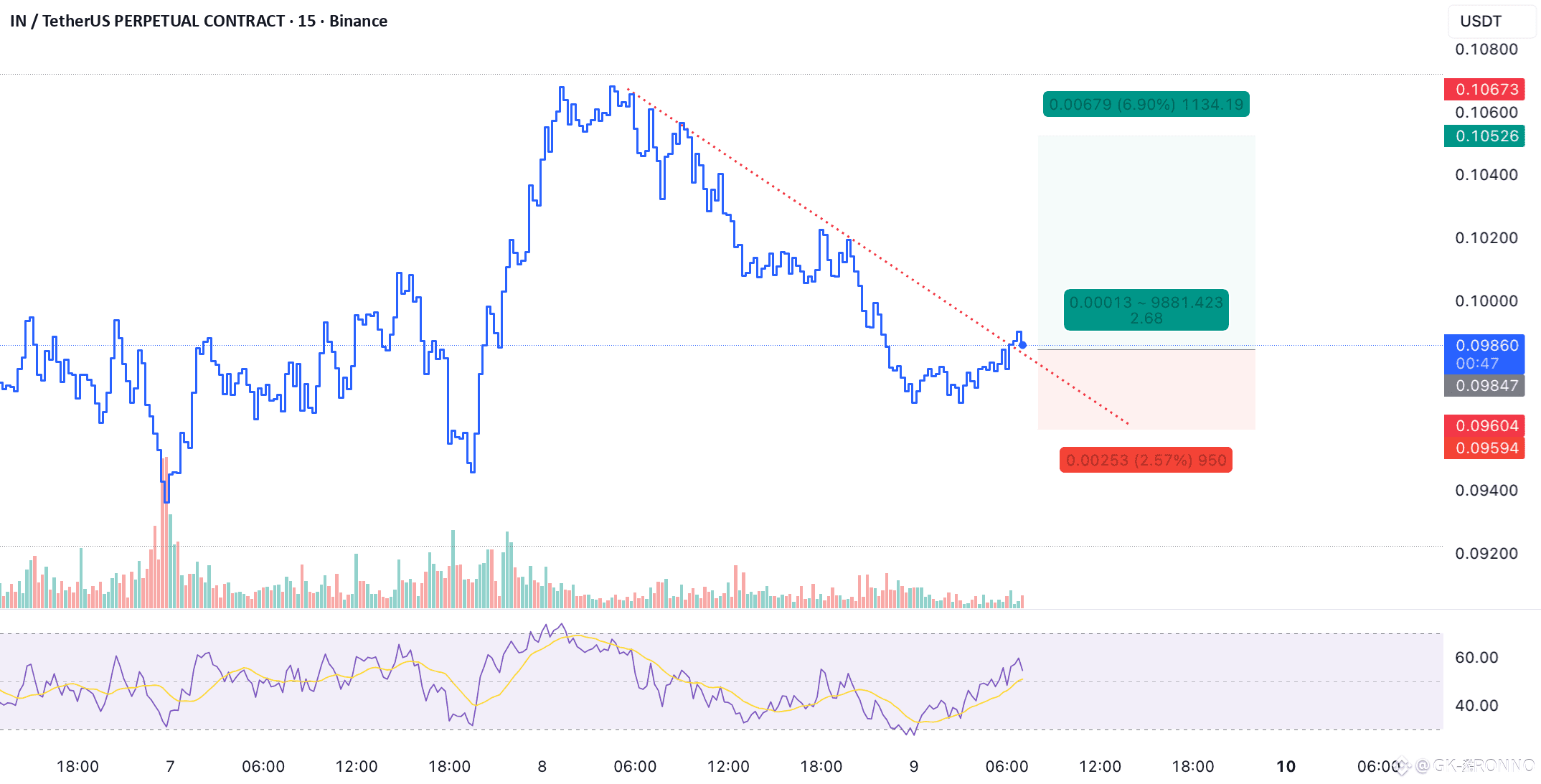Select the green profit target label 0.00679 (6.90%)
This screenshot has width=1541, height=784.
1146,105
